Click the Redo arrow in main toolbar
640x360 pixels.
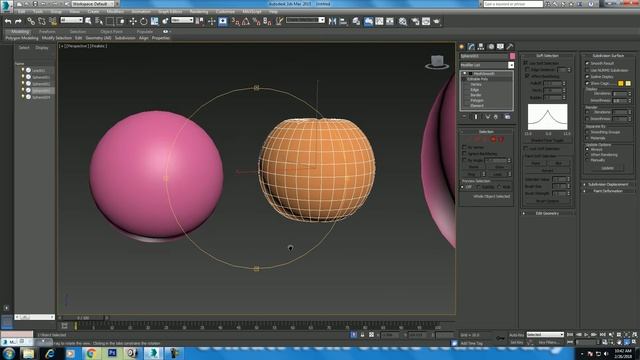tap(18, 21)
